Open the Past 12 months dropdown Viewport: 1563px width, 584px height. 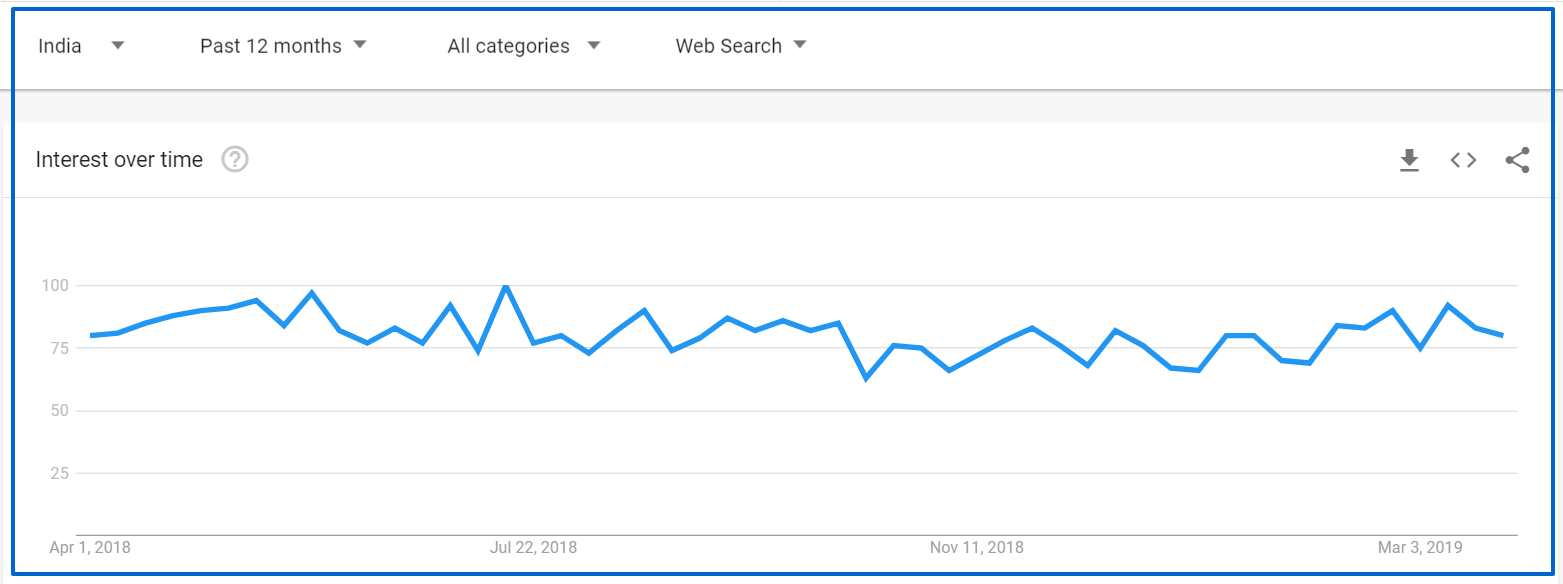[x=284, y=46]
